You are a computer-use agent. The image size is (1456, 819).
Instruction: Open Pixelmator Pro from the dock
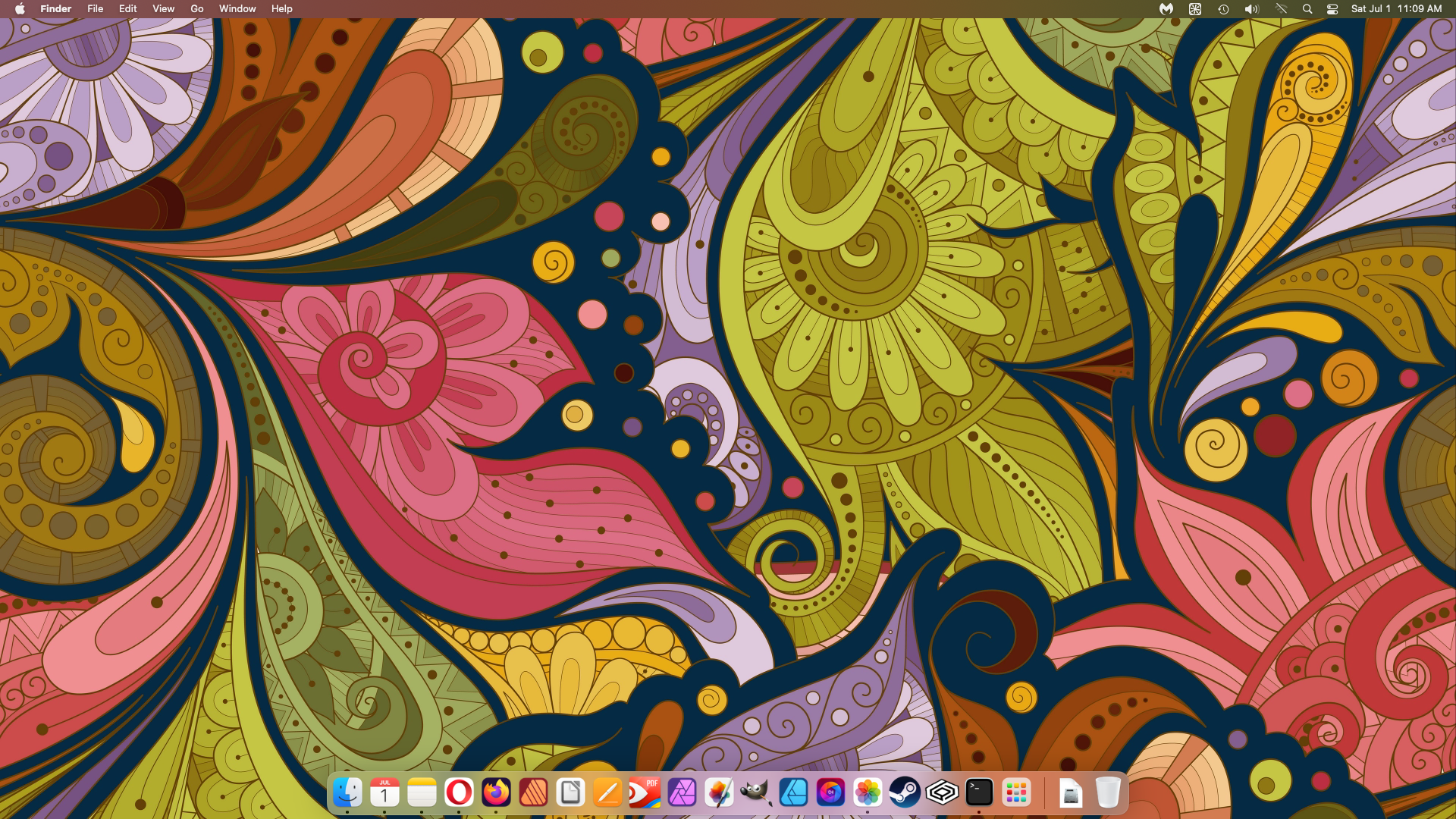click(x=719, y=793)
